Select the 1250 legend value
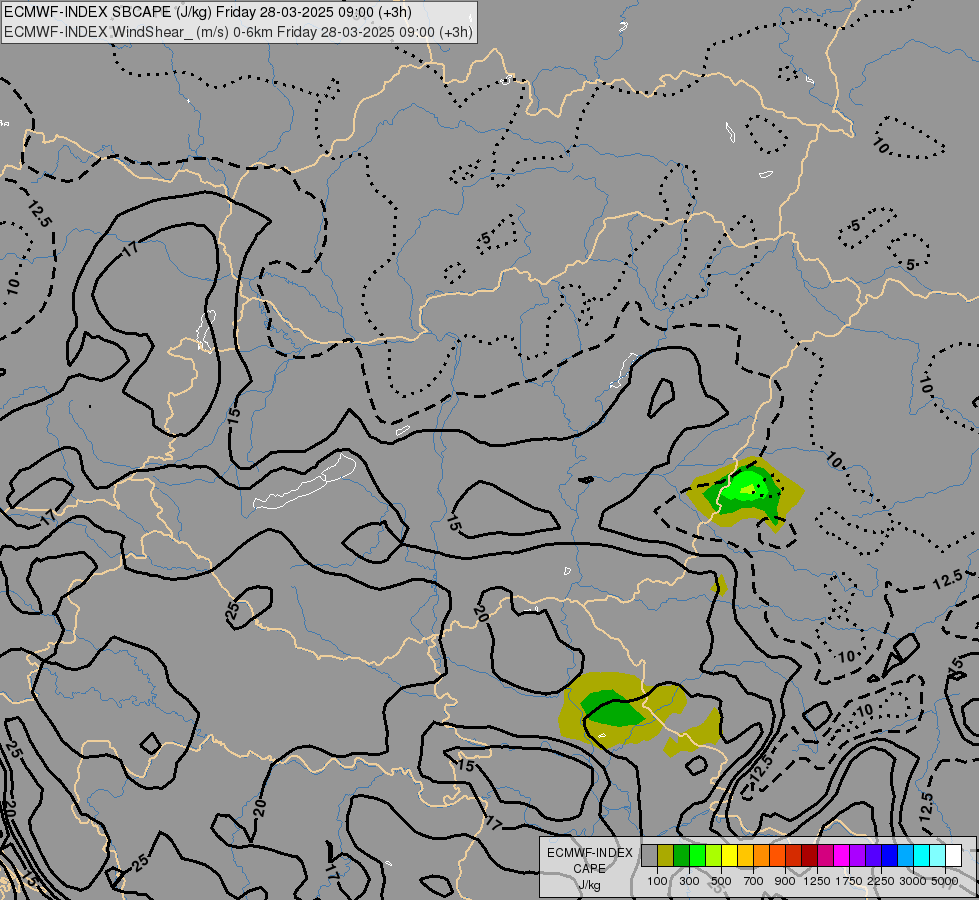The width and height of the screenshot is (979, 900). coord(817,881)
